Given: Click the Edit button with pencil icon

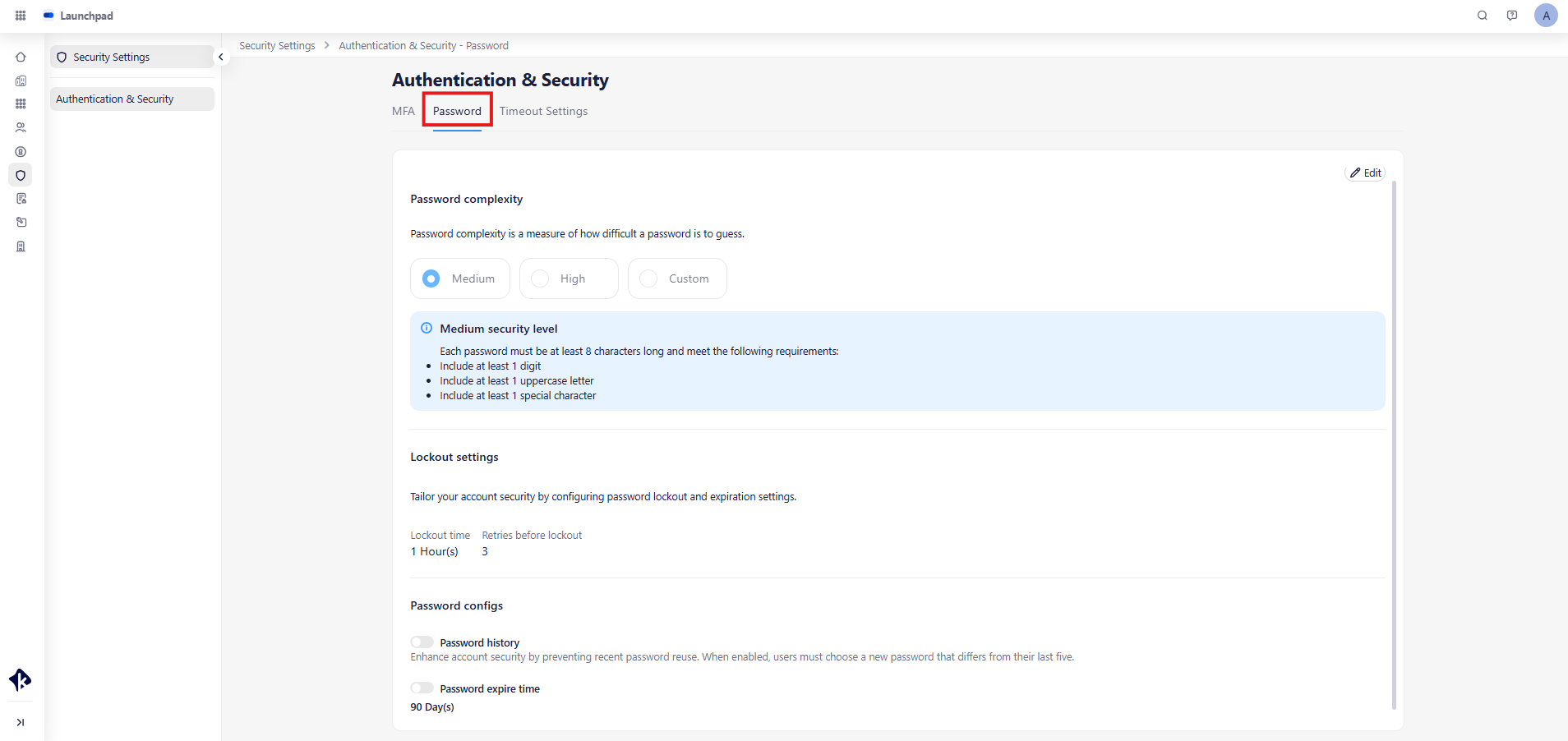Looking at the screenshot, I should [x=1365, y=173].
